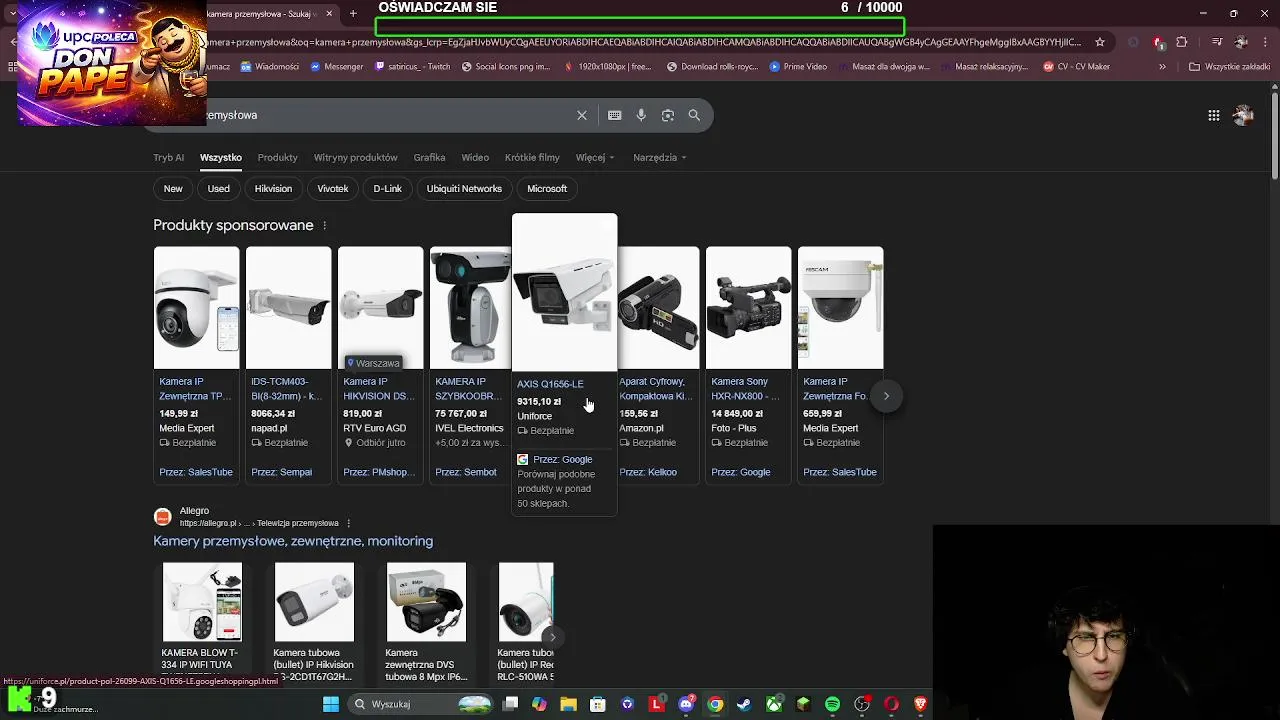Screen dimensions: 1280x720
Task: Open Copilot from the taskbar
Action: (x=540, y=704)
